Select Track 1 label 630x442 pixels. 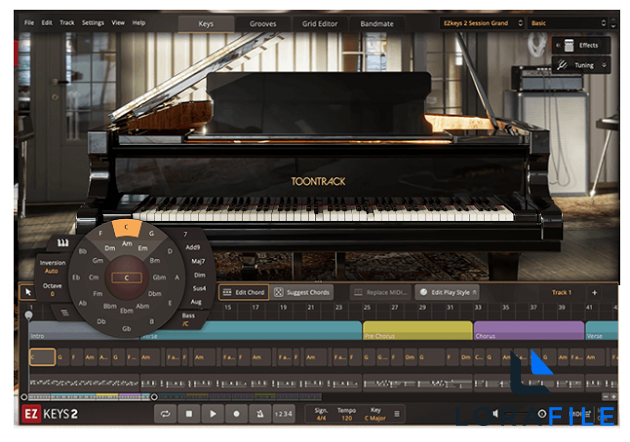(561, 293)
